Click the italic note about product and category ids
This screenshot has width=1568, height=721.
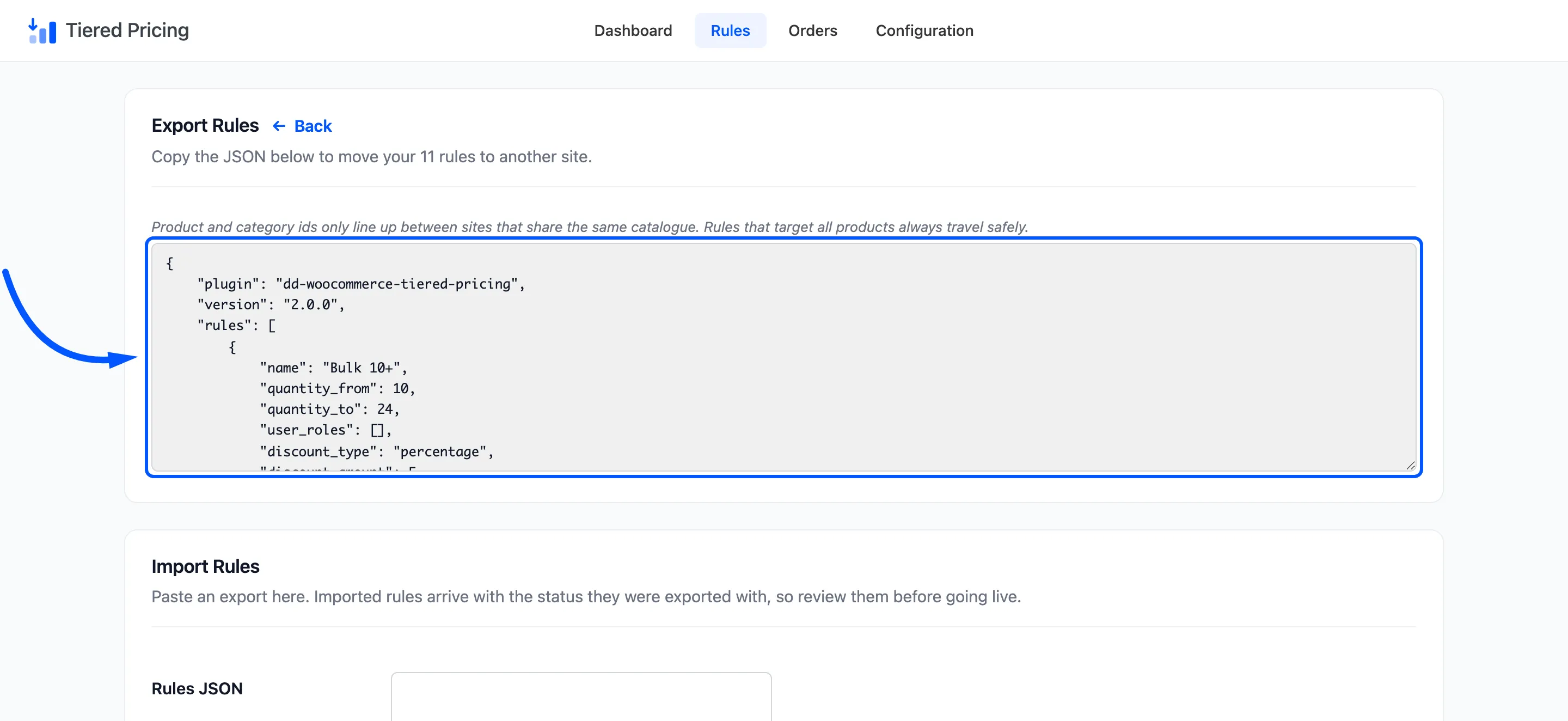tap(590, 227)
